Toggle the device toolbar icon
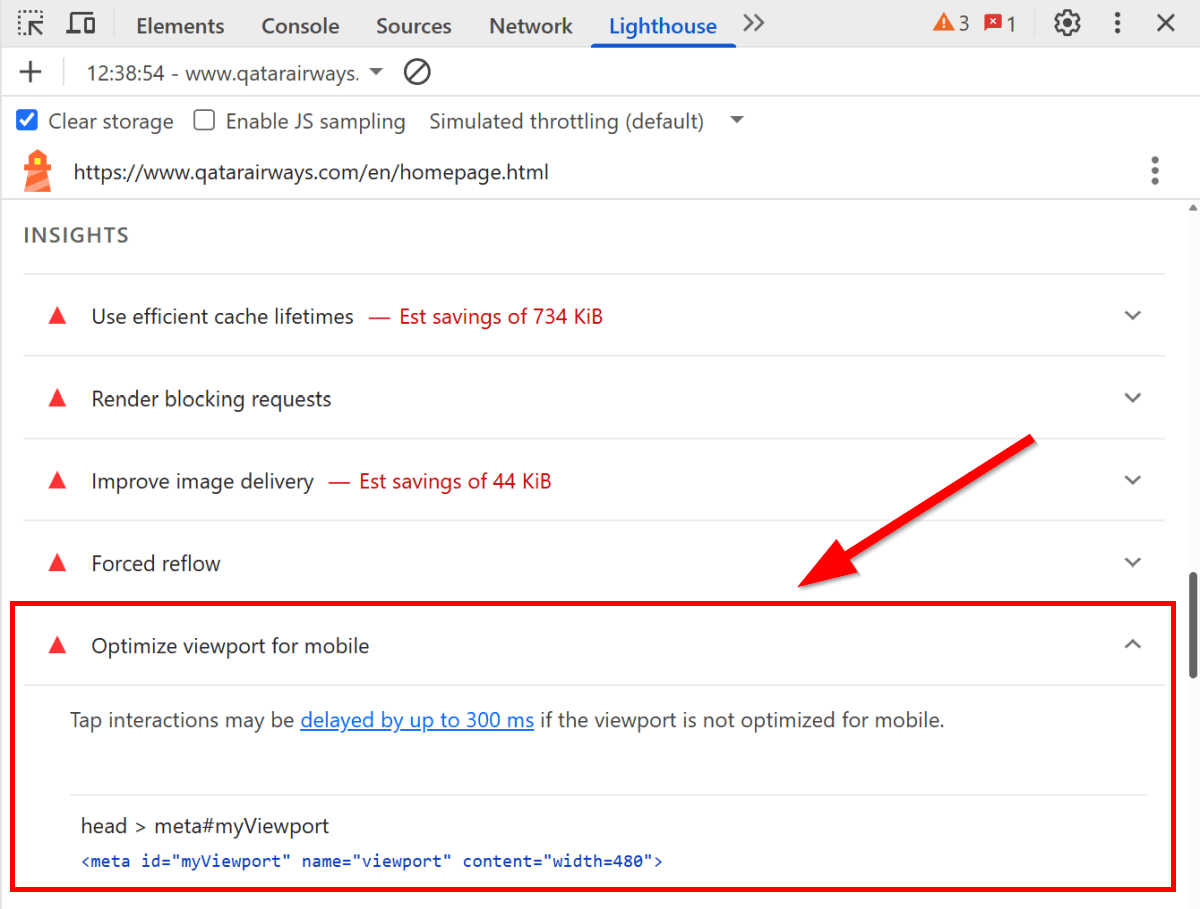The image size is (1200, 909). click(81, 22)
